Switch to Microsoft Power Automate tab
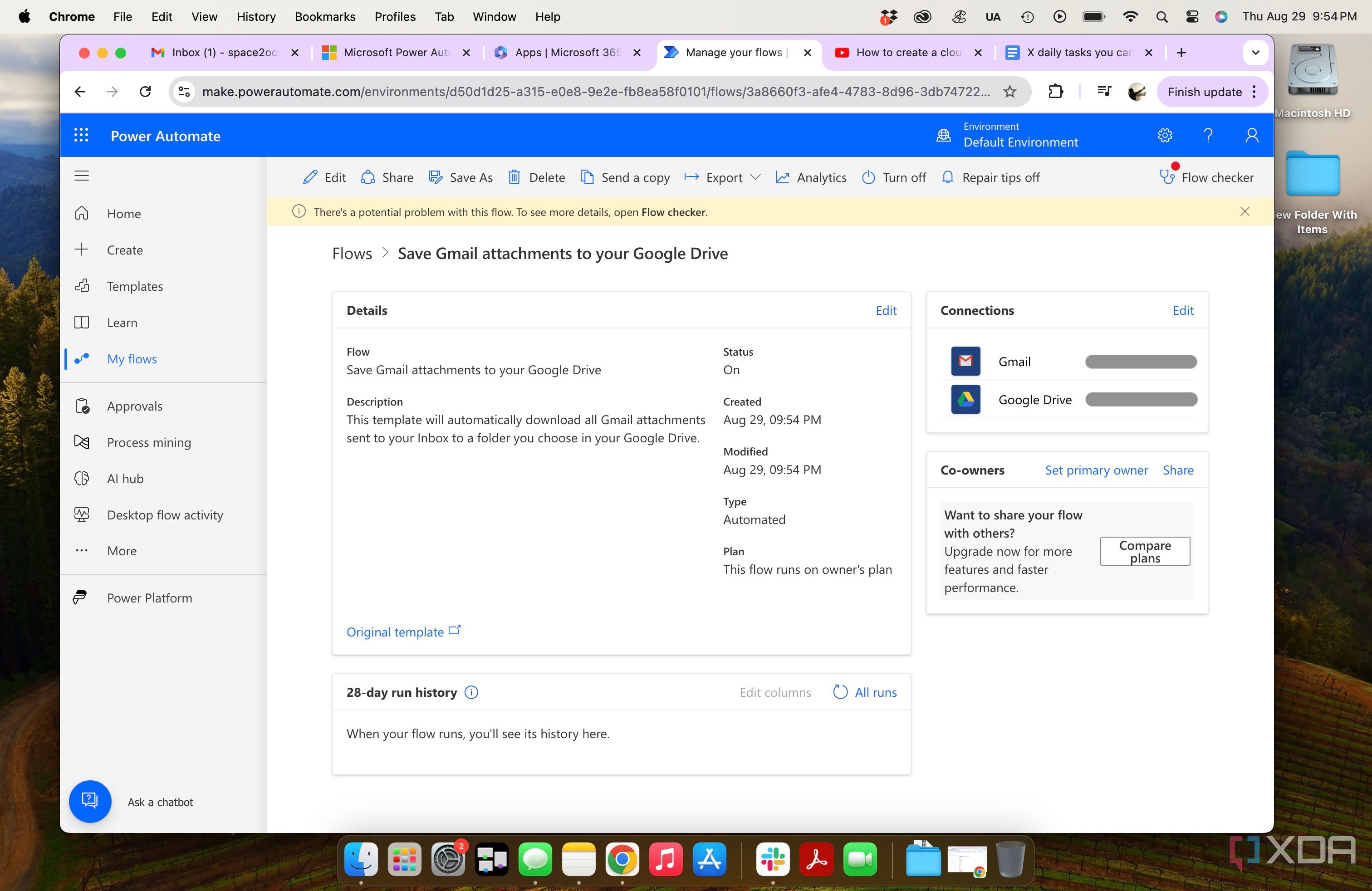Image resolution: width=1372 pixels, height=891 pixels. pyautogui.click(x=396, y=53)
